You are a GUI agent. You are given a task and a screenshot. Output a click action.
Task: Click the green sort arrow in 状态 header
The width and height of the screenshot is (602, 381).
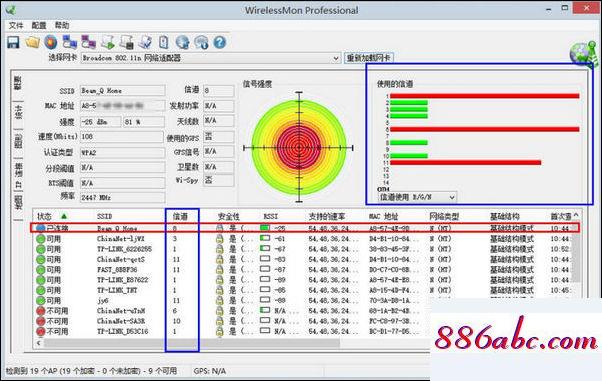click(x=64, y=216)
